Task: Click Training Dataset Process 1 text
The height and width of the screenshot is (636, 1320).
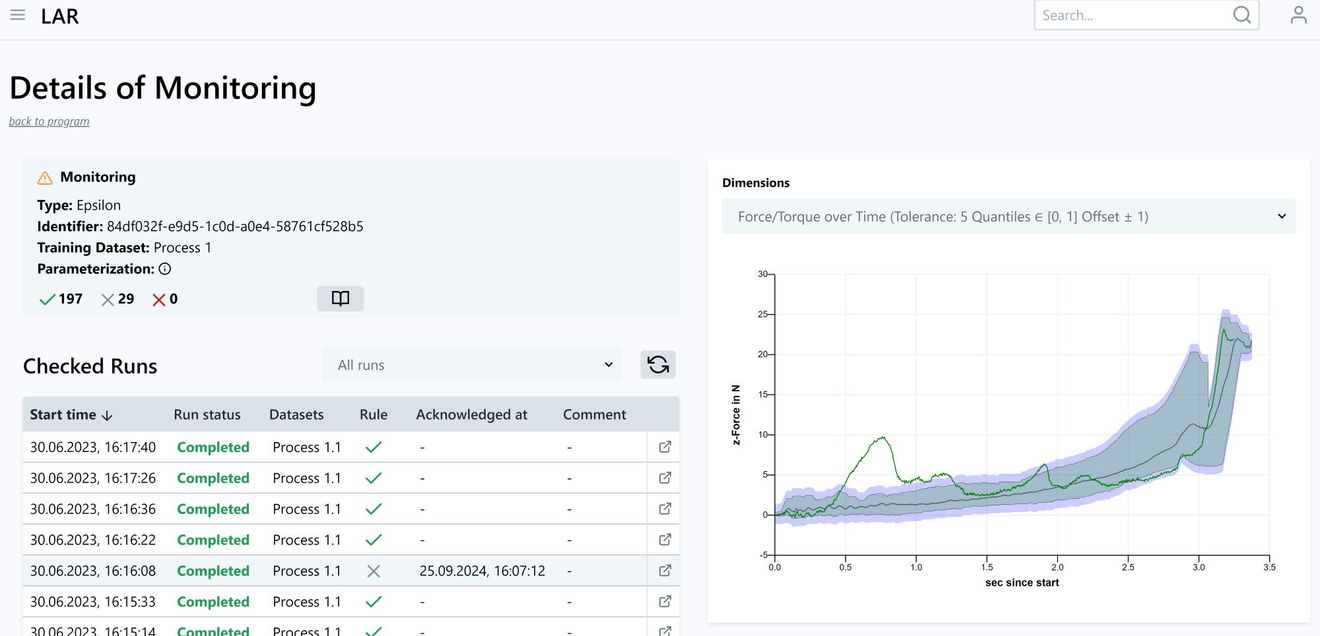Action: [x=125, y=248]
